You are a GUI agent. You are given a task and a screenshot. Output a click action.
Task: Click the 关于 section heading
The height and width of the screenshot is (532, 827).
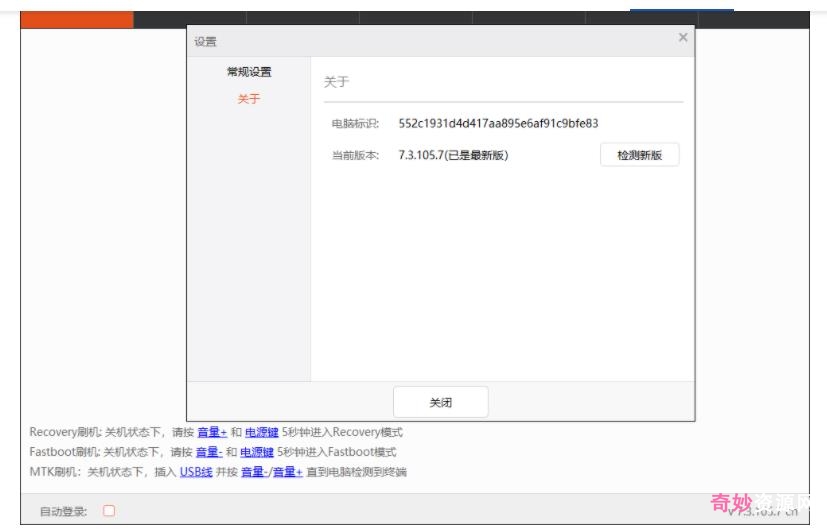click(336, 82)
